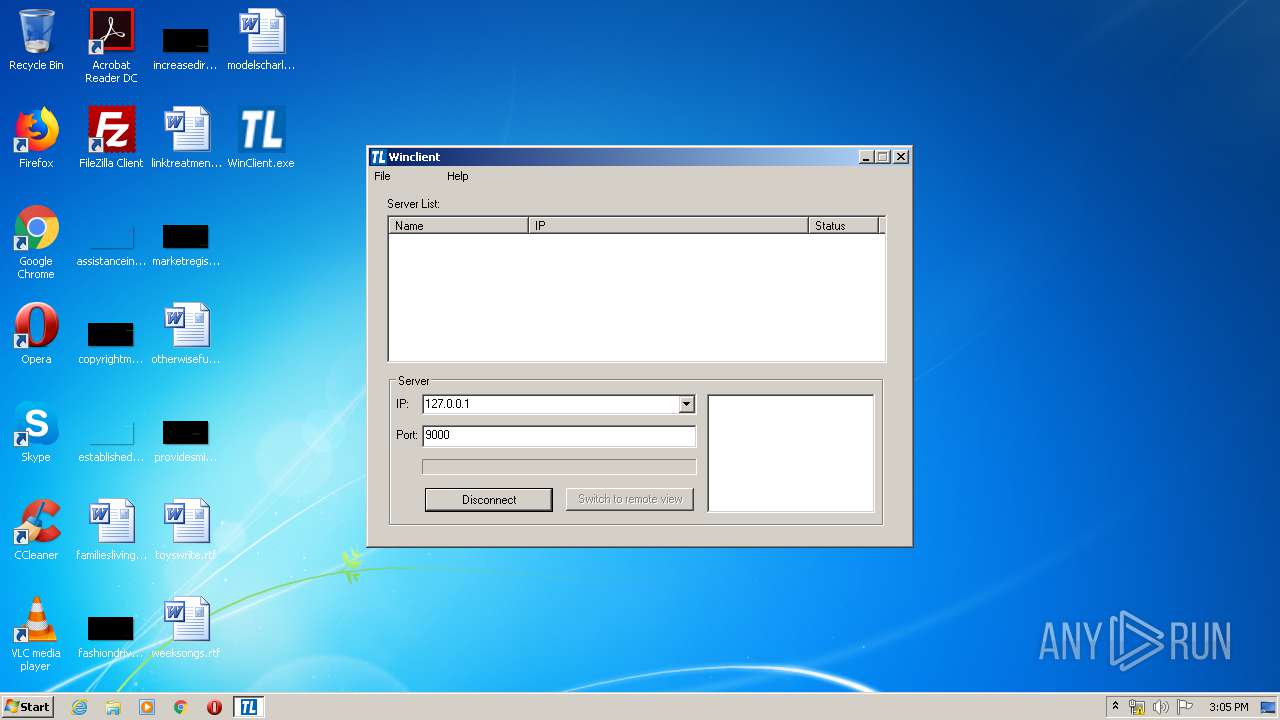Click the Opera icon in the taskbar

[x=214, y=707]
